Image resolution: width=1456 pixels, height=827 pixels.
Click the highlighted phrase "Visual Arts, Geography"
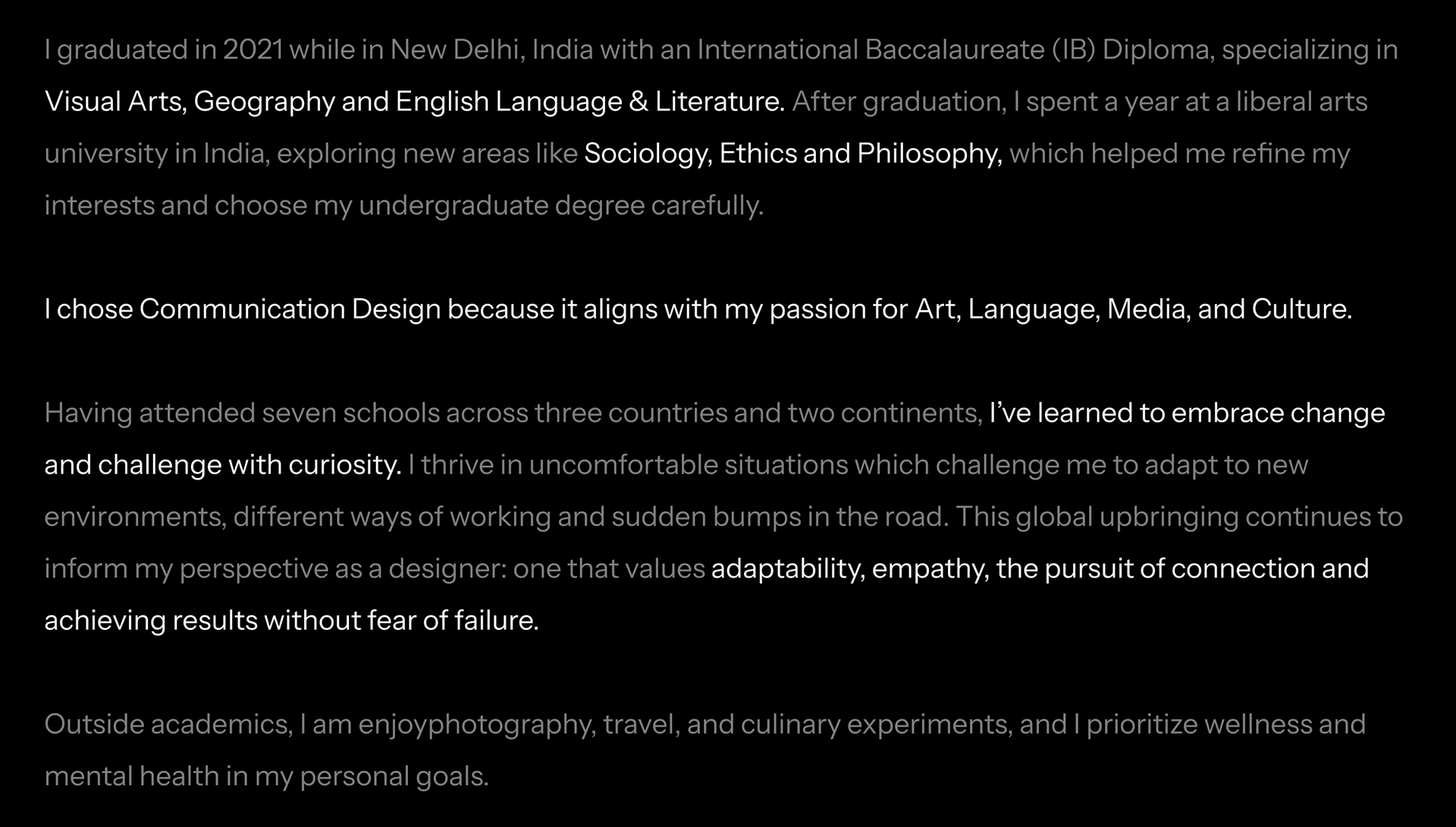(x=190, y=102)
